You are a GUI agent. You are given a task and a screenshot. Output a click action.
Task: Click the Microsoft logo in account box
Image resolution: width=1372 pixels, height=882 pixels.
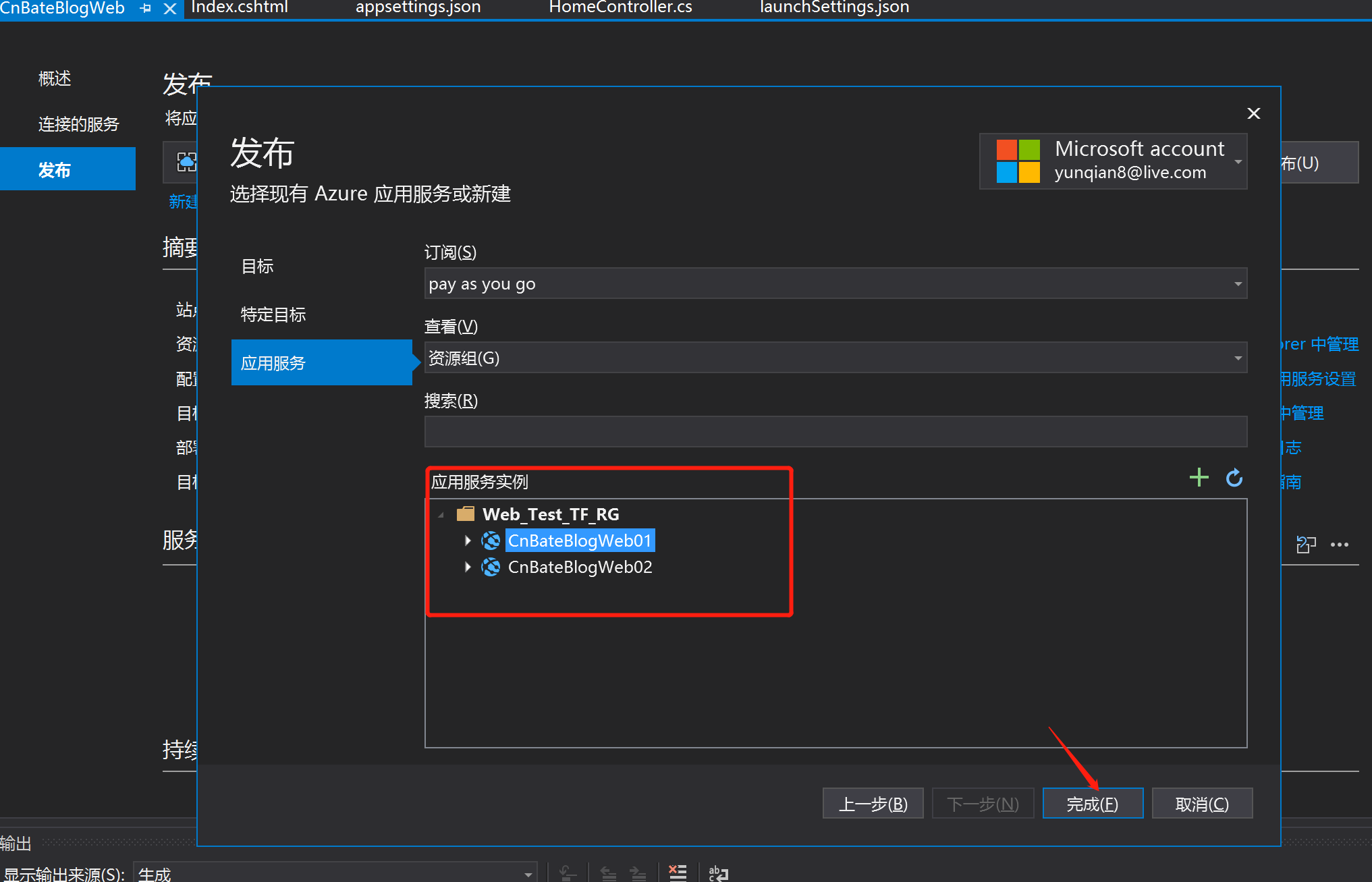[x=1018, y=161]
